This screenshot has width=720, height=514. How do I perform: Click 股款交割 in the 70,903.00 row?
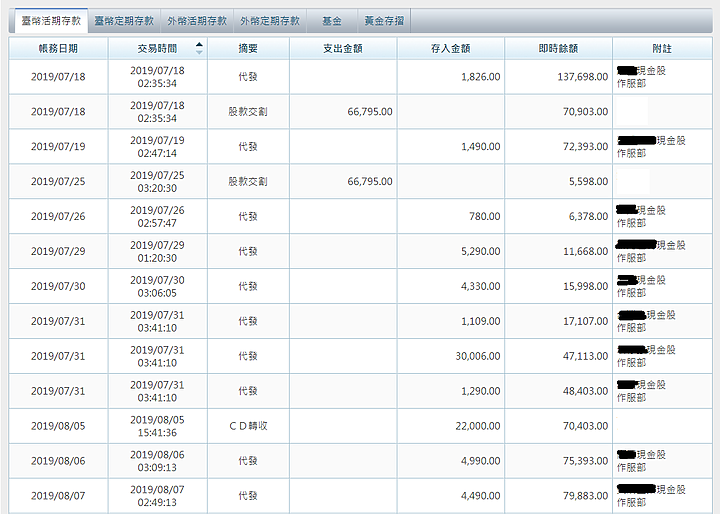click(x=248, y=112)
